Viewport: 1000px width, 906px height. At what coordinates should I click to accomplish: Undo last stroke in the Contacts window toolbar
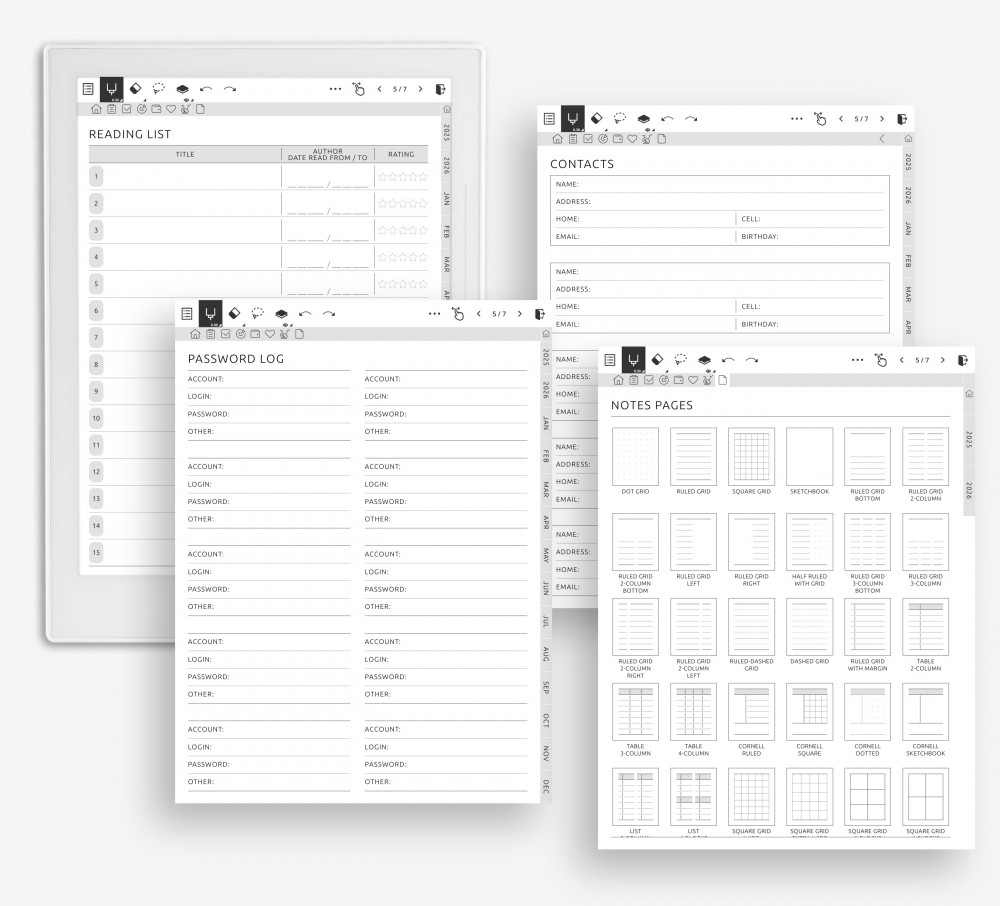[667, 118]
